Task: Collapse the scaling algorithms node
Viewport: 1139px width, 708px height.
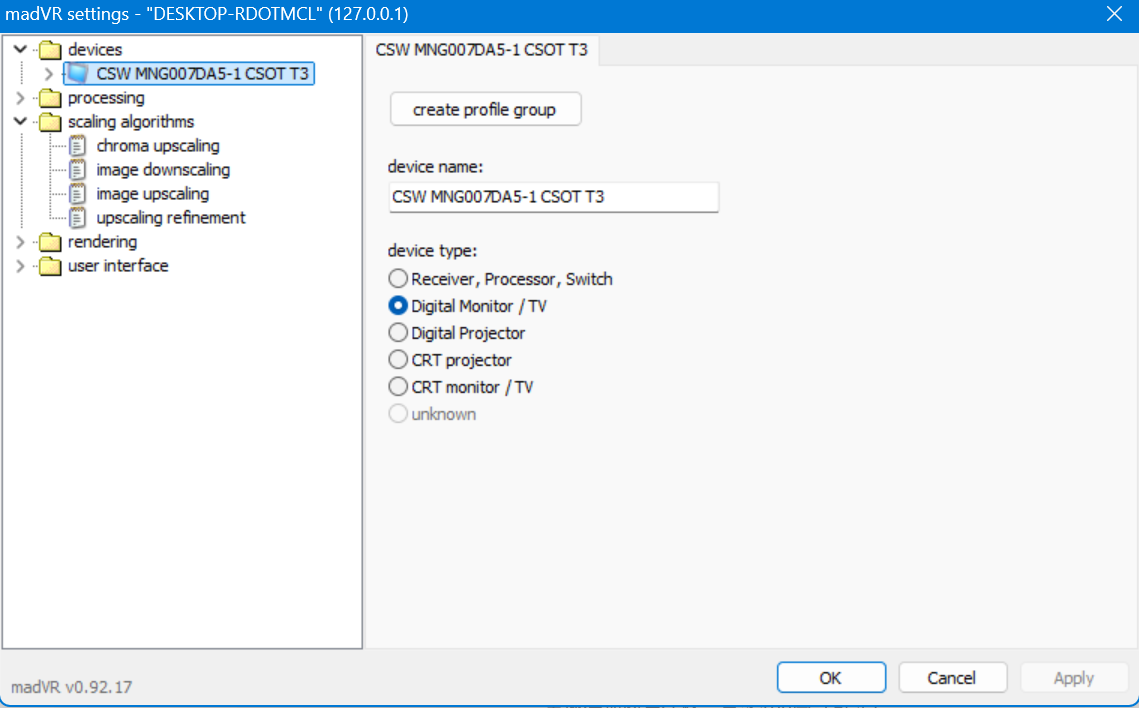Action: click(x=20, y=121)
